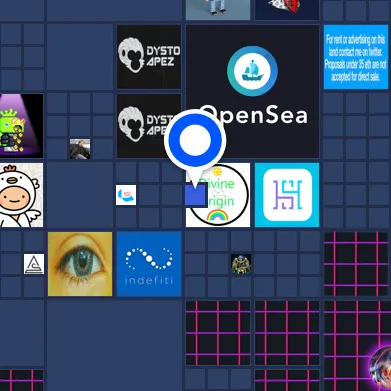Select the pink neon grid tile below armored parcel
The height and width of the screenshot is (391, 391).
[218, 333]
